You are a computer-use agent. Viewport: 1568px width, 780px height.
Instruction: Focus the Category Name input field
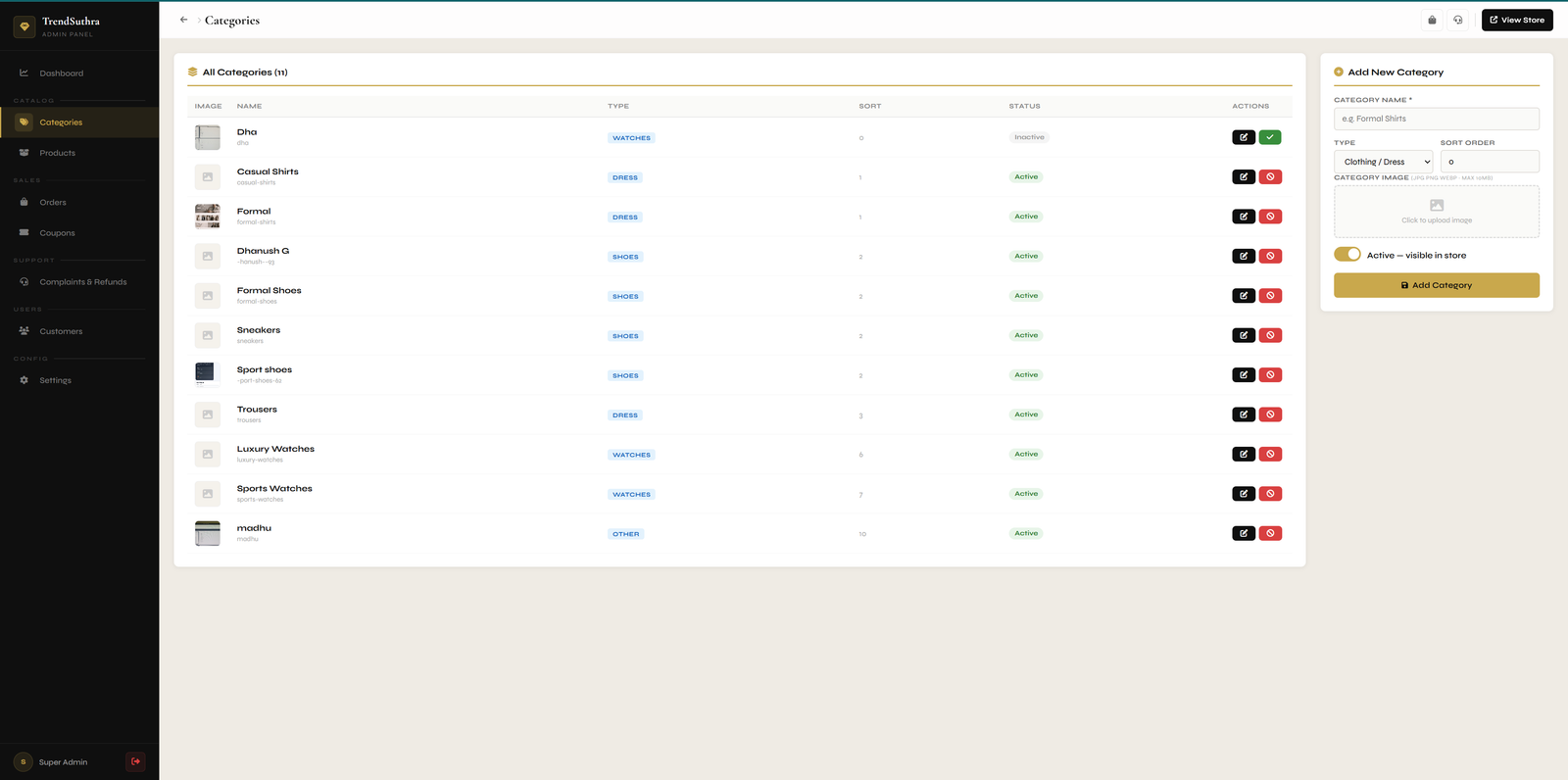(1437, 119)
